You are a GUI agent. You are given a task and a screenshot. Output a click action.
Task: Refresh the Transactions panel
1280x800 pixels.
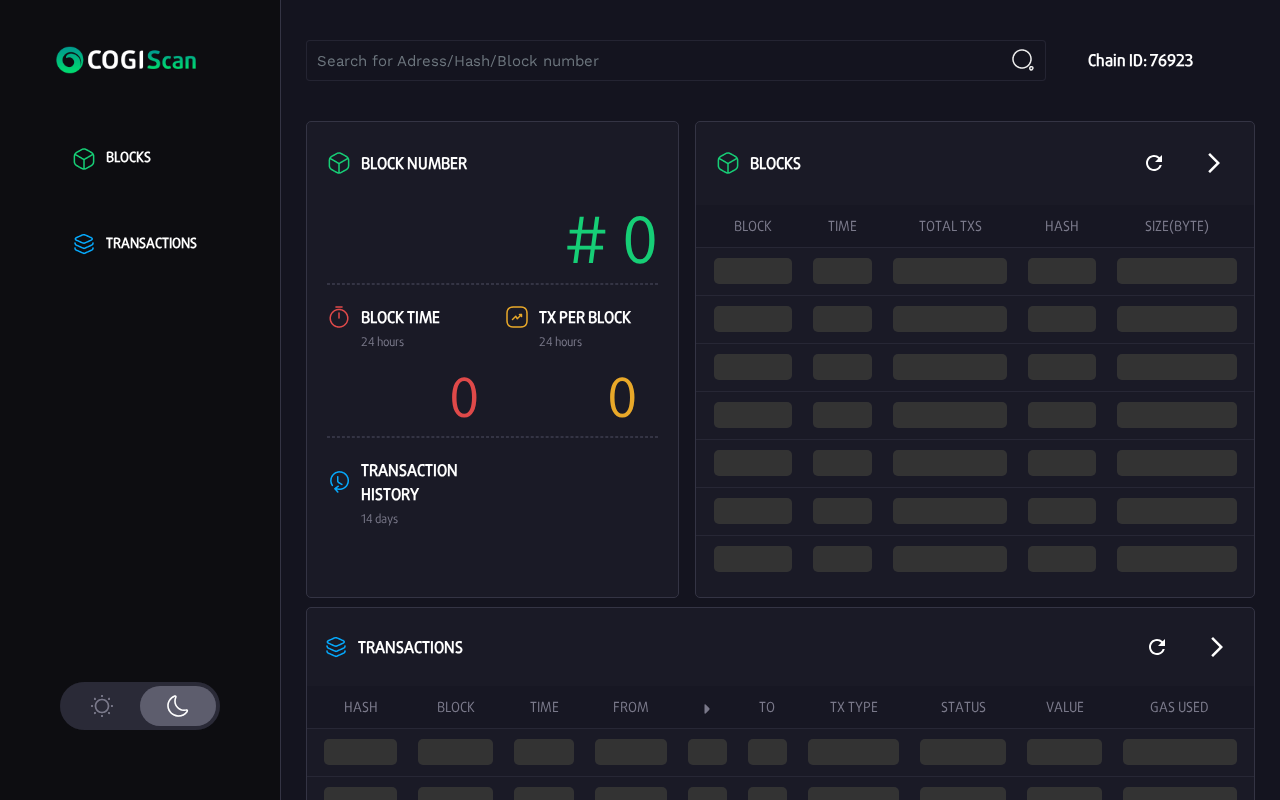tap(1157, 647)
